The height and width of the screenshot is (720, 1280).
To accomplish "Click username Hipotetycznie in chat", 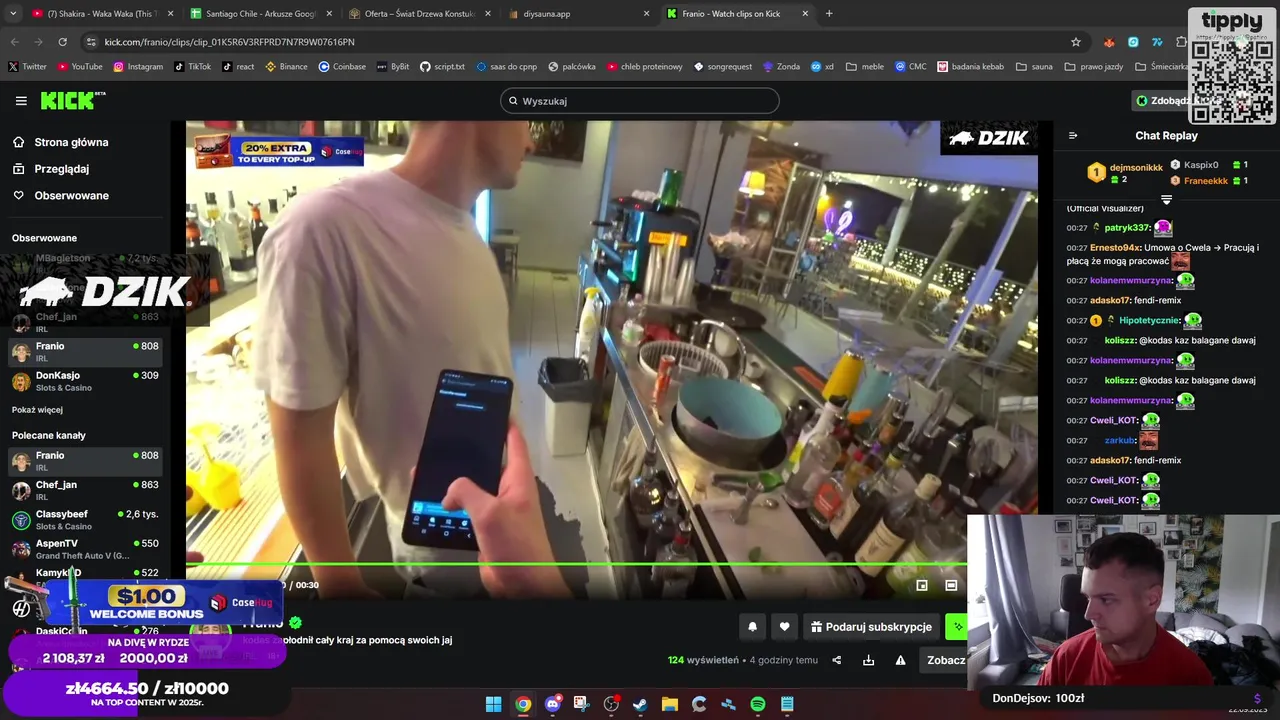I will (1149, 321).
